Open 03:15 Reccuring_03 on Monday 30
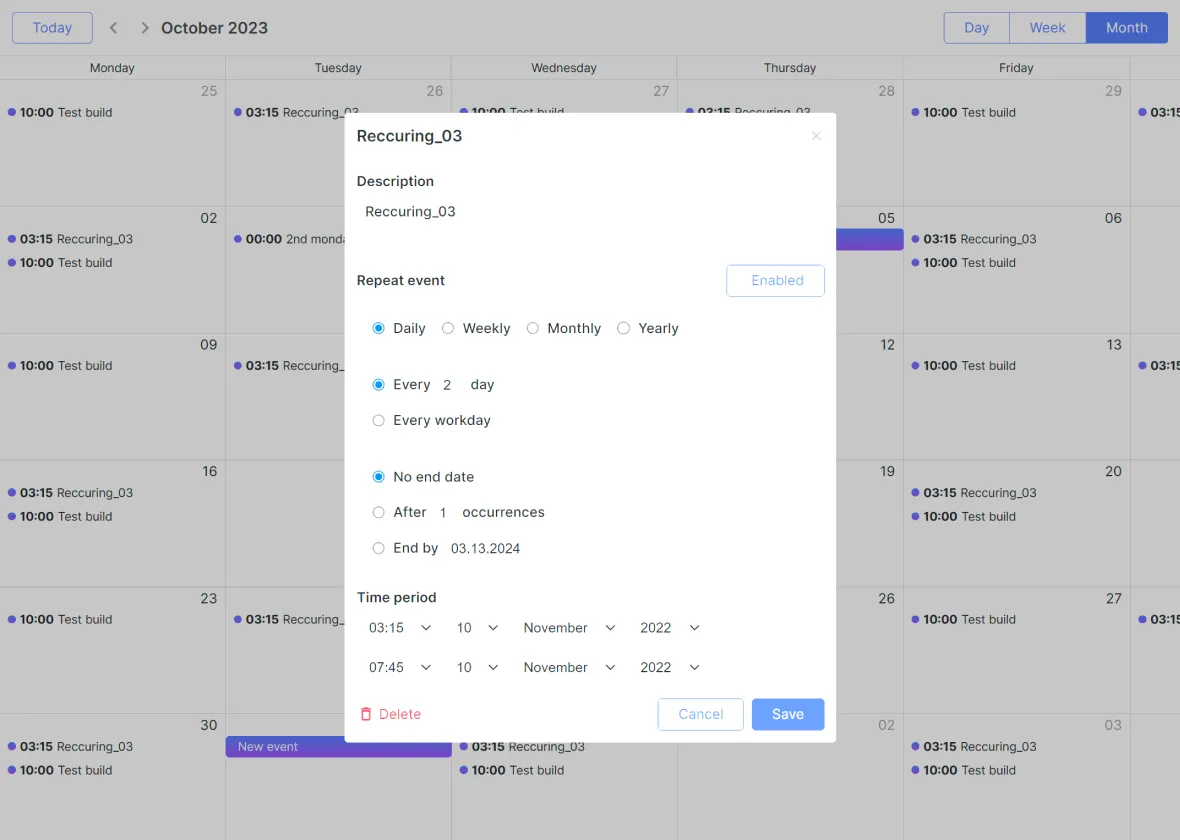 pos(70,747)
